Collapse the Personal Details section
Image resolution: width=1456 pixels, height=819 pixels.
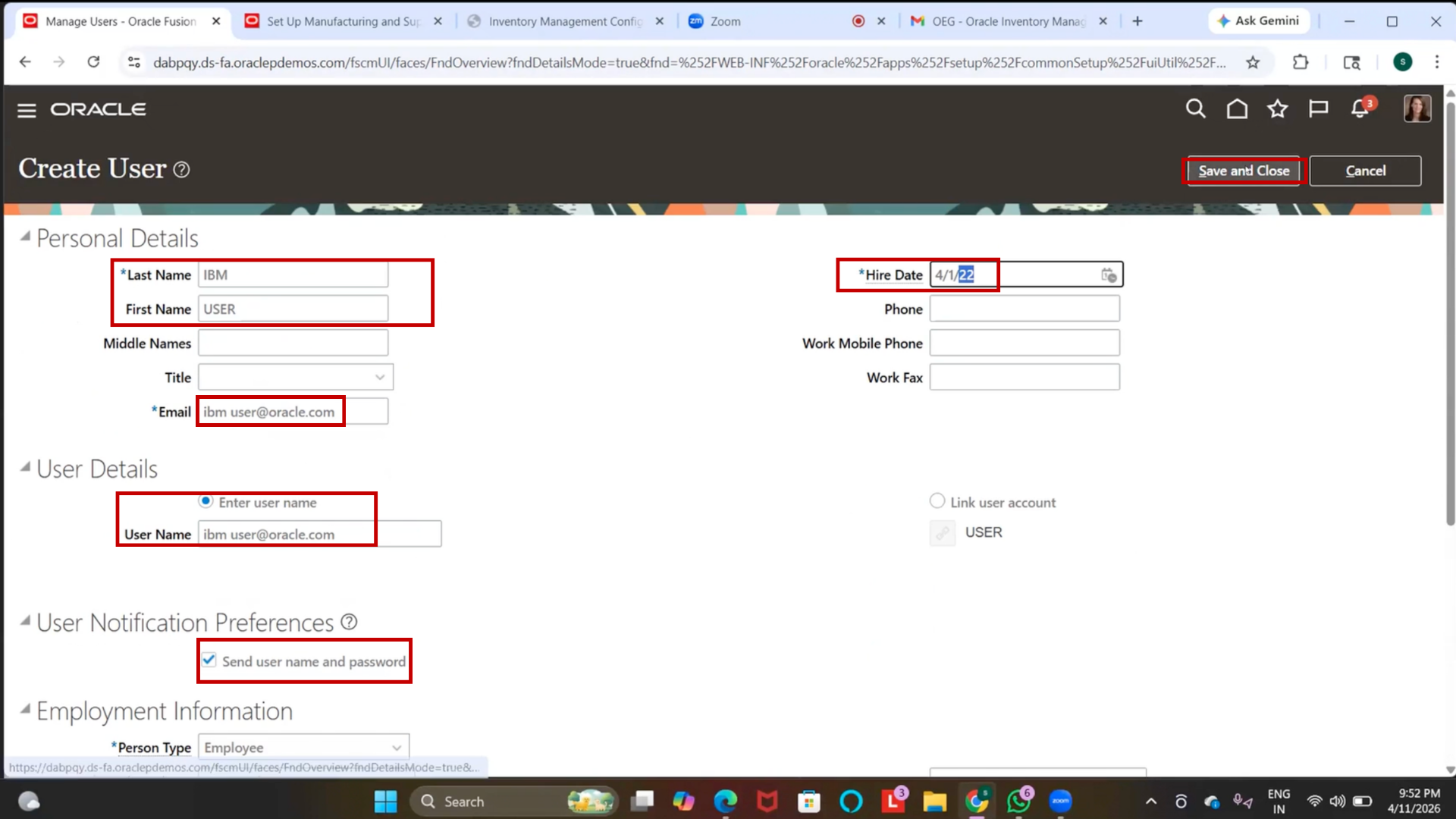(x=25, y=237)
